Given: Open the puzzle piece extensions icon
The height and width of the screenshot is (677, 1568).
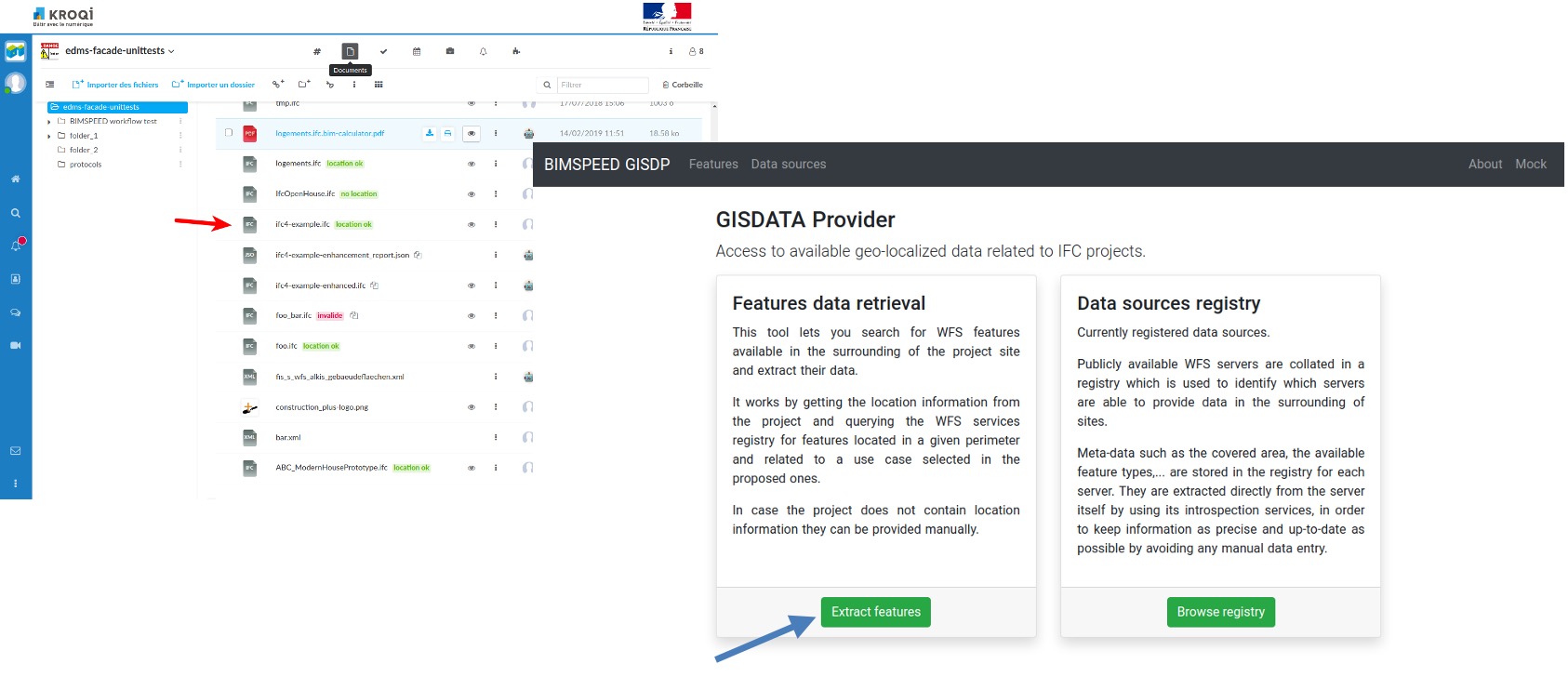Looking at the screenshot, I should (516, 51).
